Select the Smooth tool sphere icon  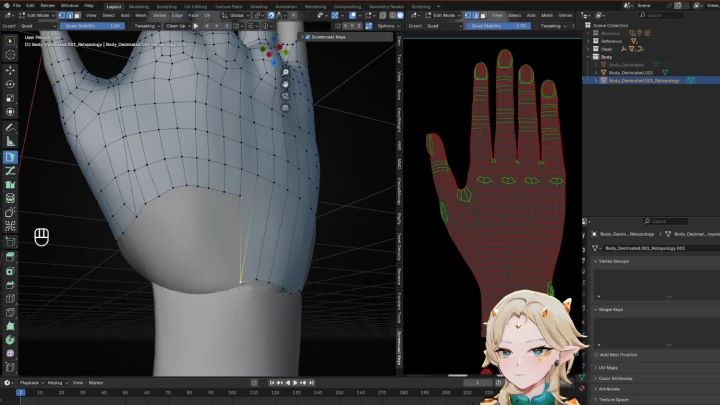click(10, 354)
